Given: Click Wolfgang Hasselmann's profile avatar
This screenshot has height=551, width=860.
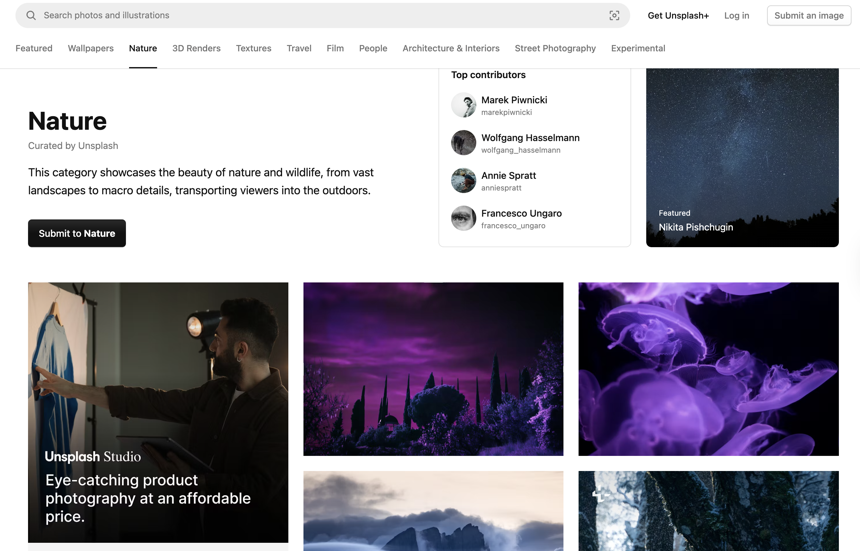Looking at the screenshot, I should pos(463,143).
